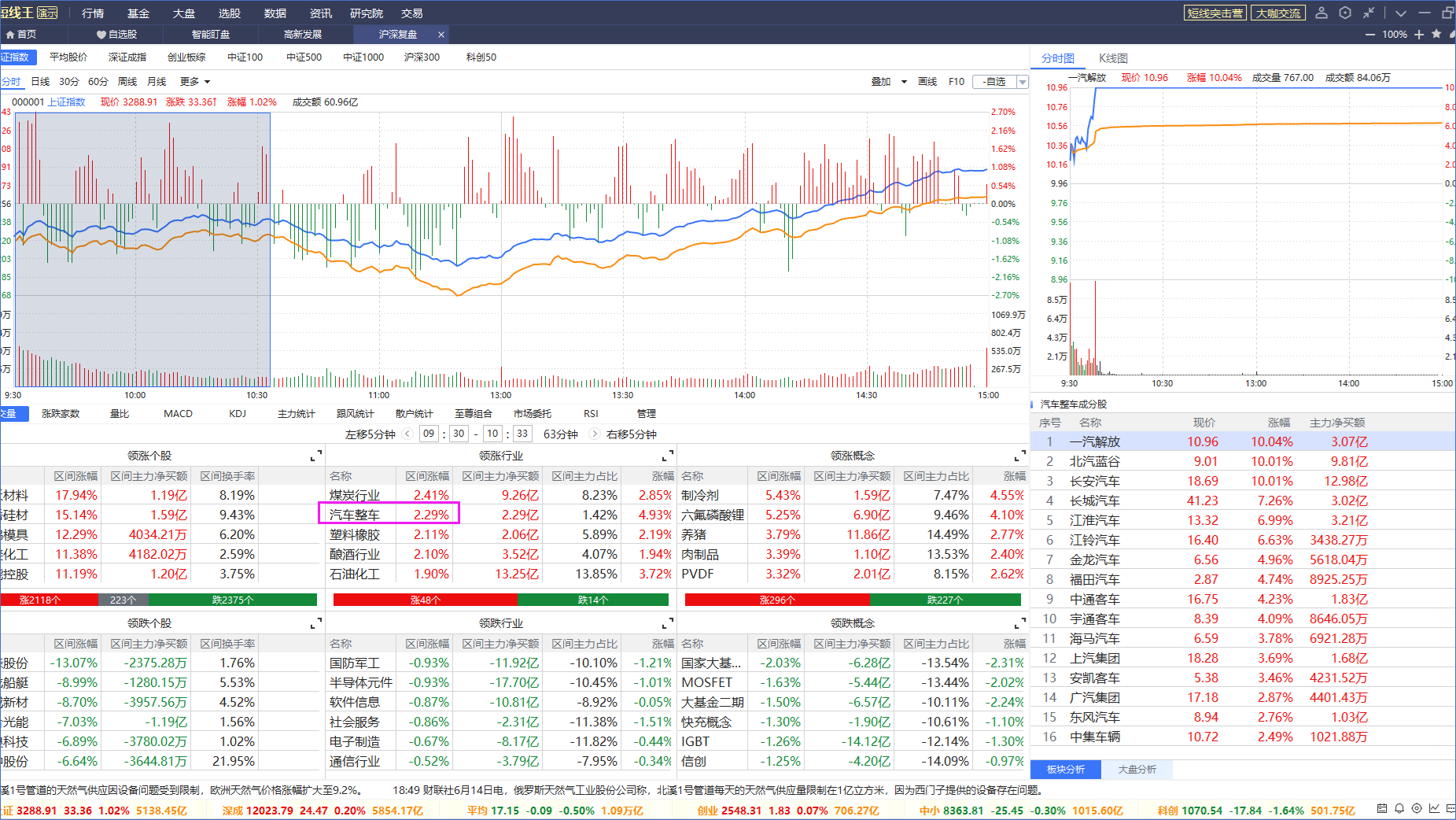Open the 更多 period dropdown
Image resolution: width=1456 pixels, height=820 pixels.
click(195, 82)
